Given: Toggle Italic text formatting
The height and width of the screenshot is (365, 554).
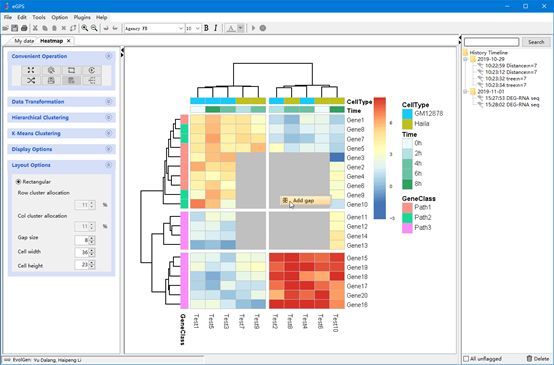Looking at the screenshot, I should (216, 28).
